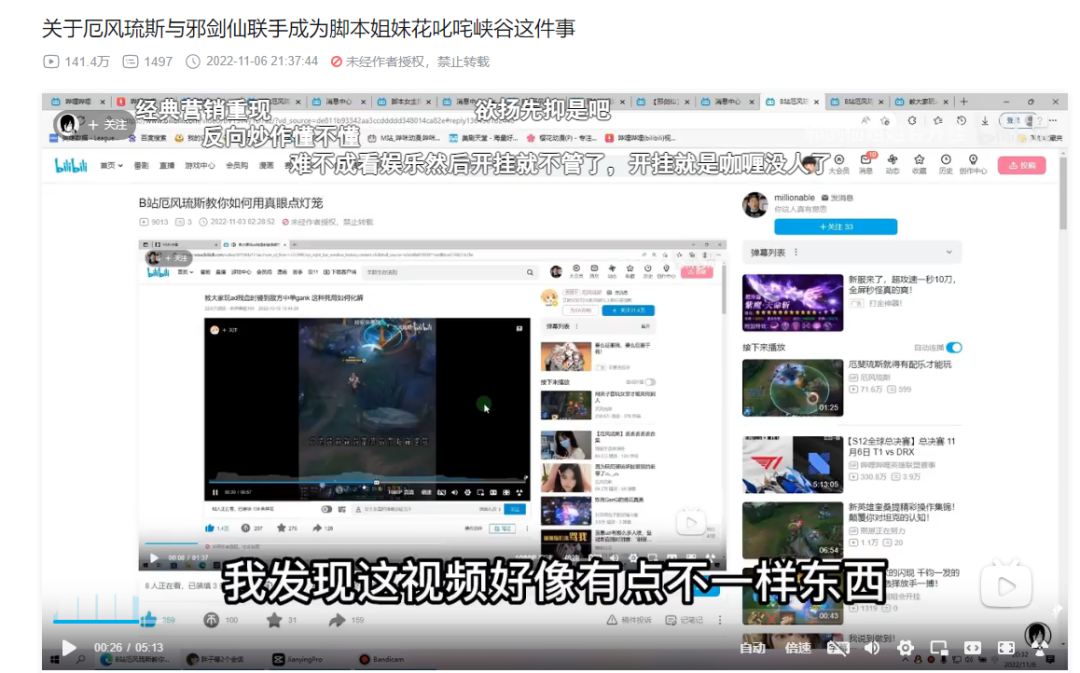Click the 记笔记 notes button

tap(685, 620)
